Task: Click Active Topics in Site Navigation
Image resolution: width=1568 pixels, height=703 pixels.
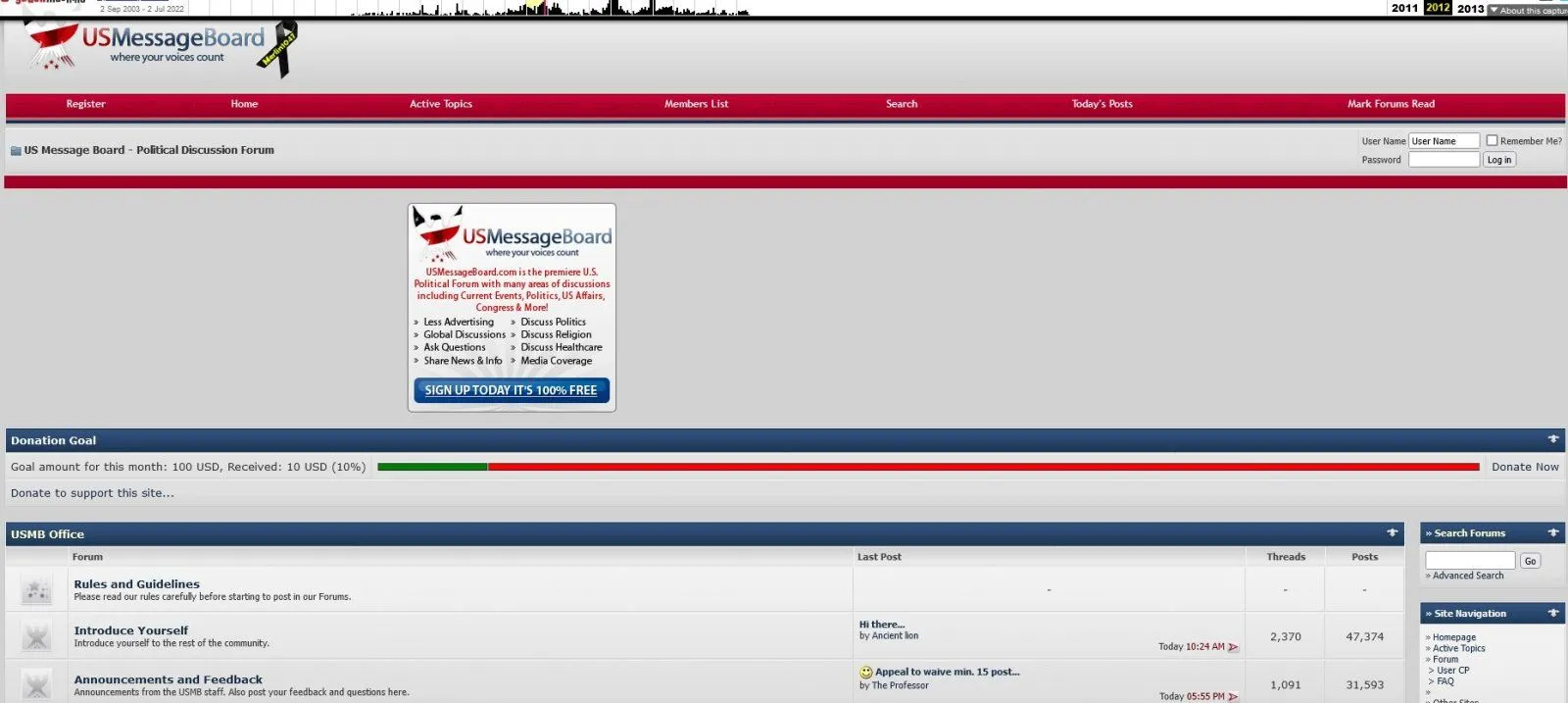Action: pos(1458,648)
